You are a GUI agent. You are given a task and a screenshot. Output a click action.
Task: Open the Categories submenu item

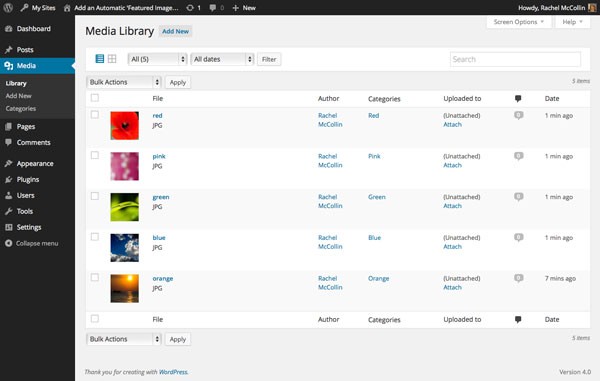tap(21, 109)
